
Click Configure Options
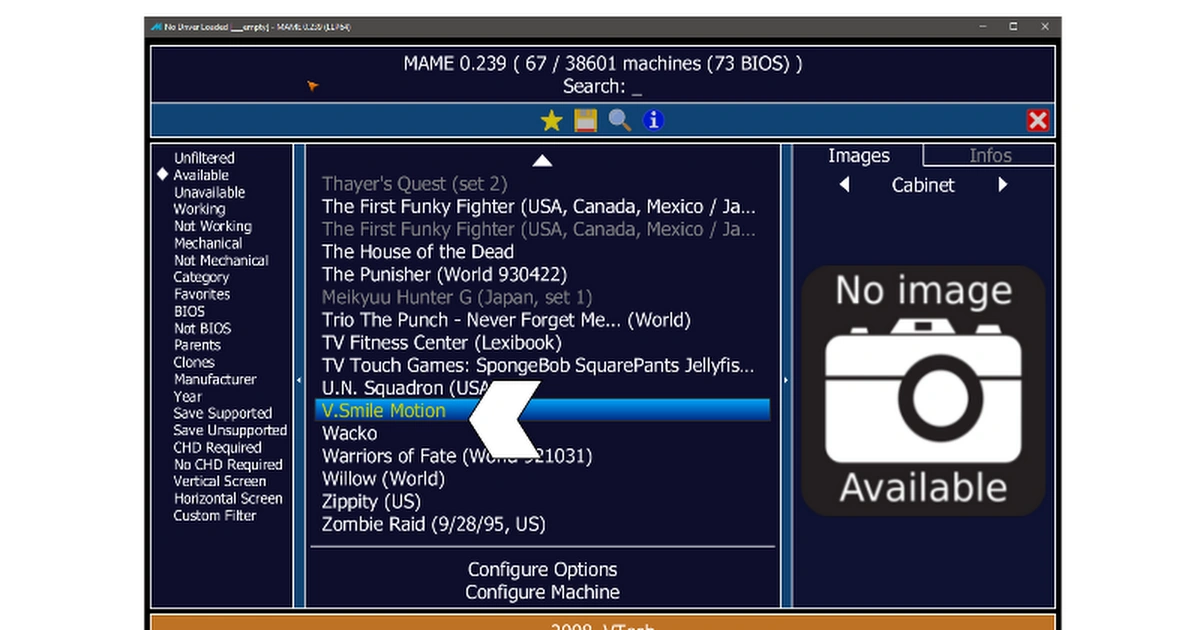542,569
